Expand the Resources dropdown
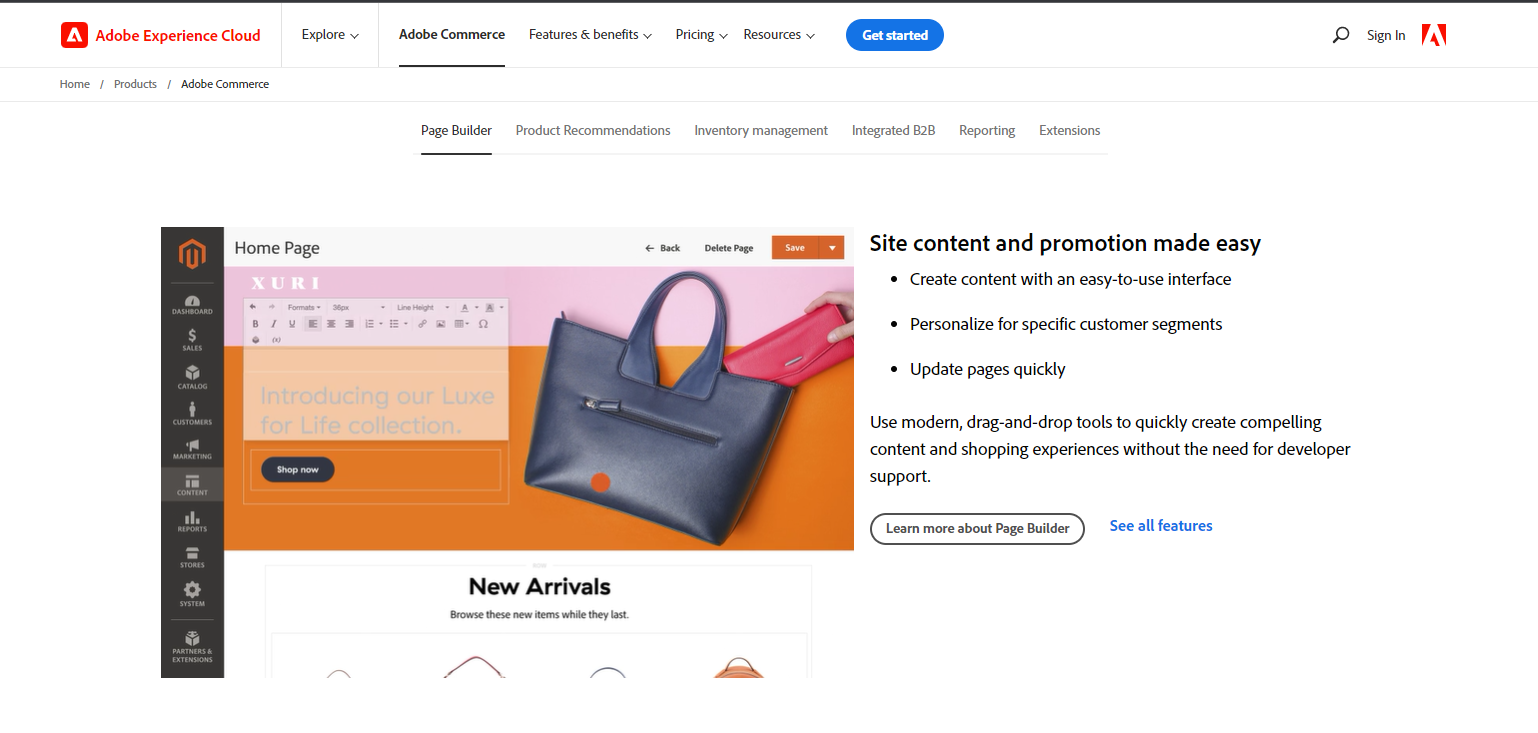The image size is (1538, 733). click(x=779, y=35)
